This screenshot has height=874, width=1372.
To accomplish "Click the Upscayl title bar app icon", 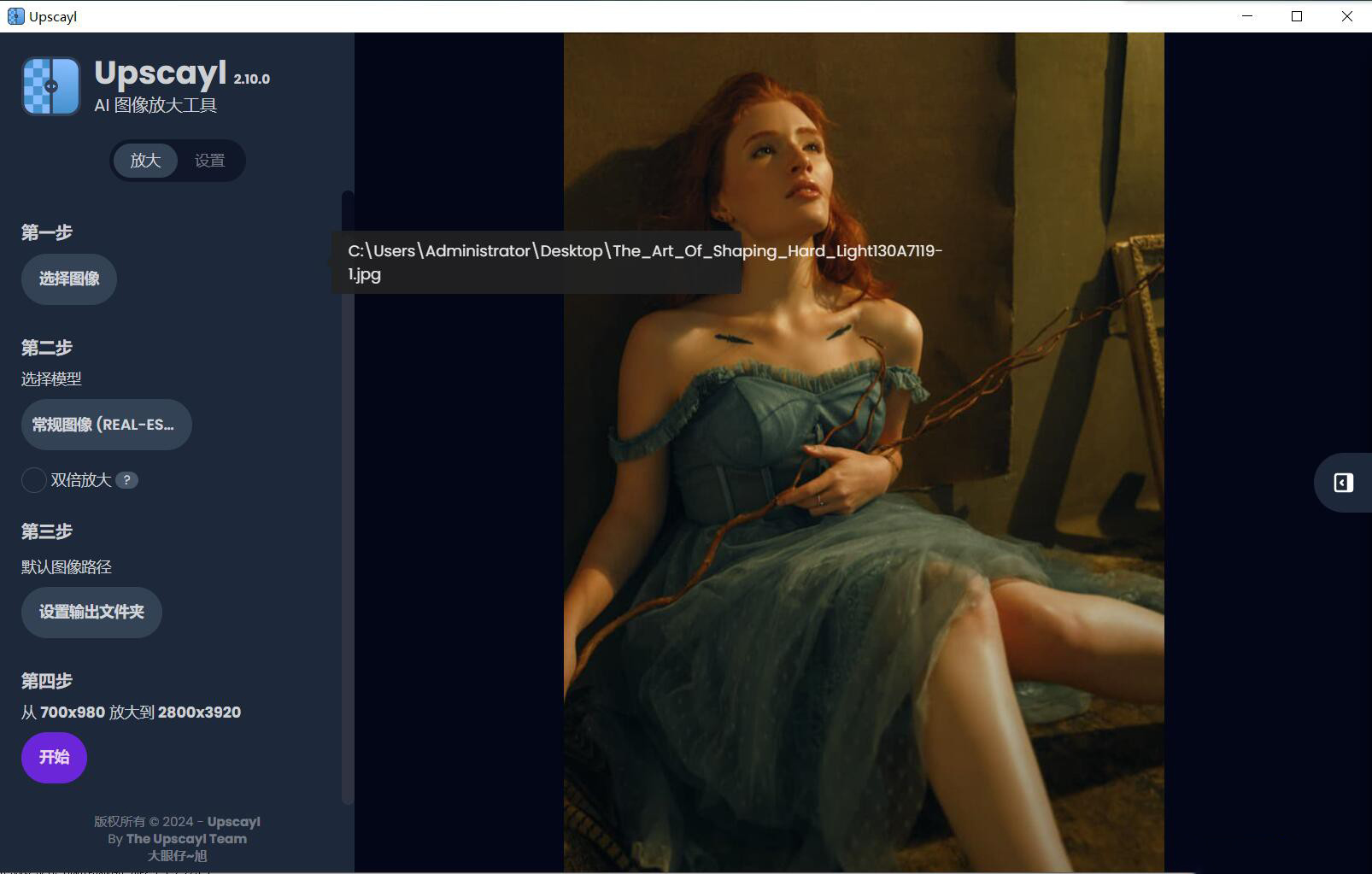I will 15,16.
